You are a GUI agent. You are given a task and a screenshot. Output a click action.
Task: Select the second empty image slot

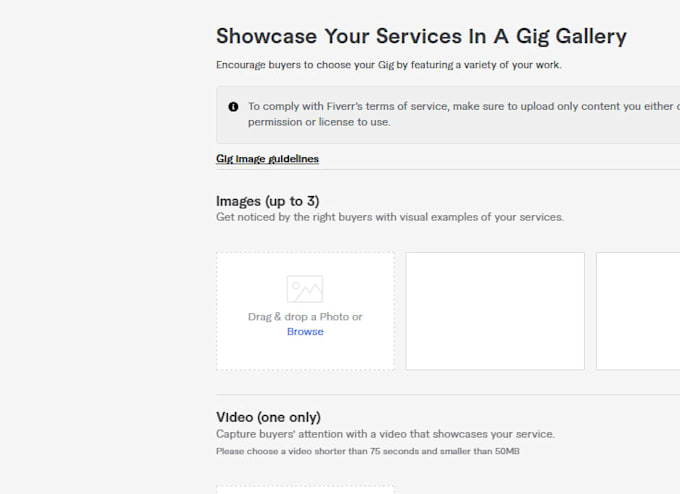(x=495, y=311)
